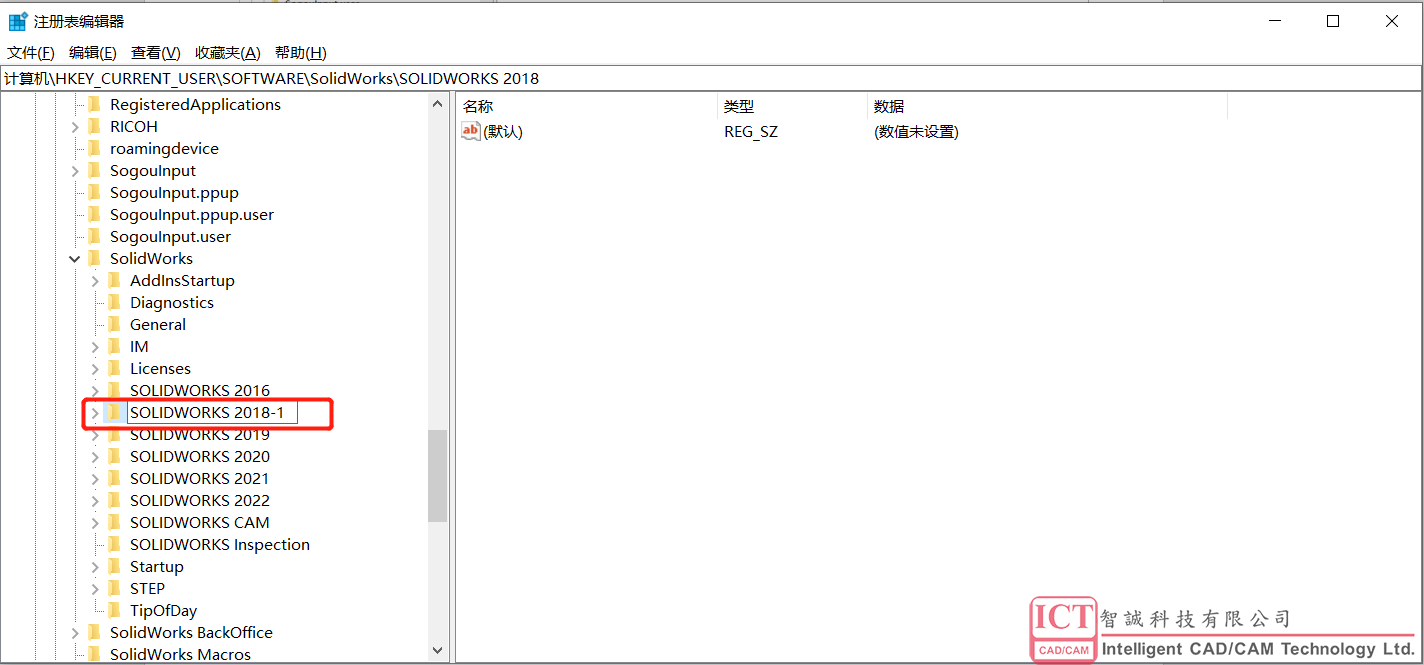The width and height of the screenshot is (1424, 665).
Task: Open the 文件(F) menu
Action: [x=31, y=53]
